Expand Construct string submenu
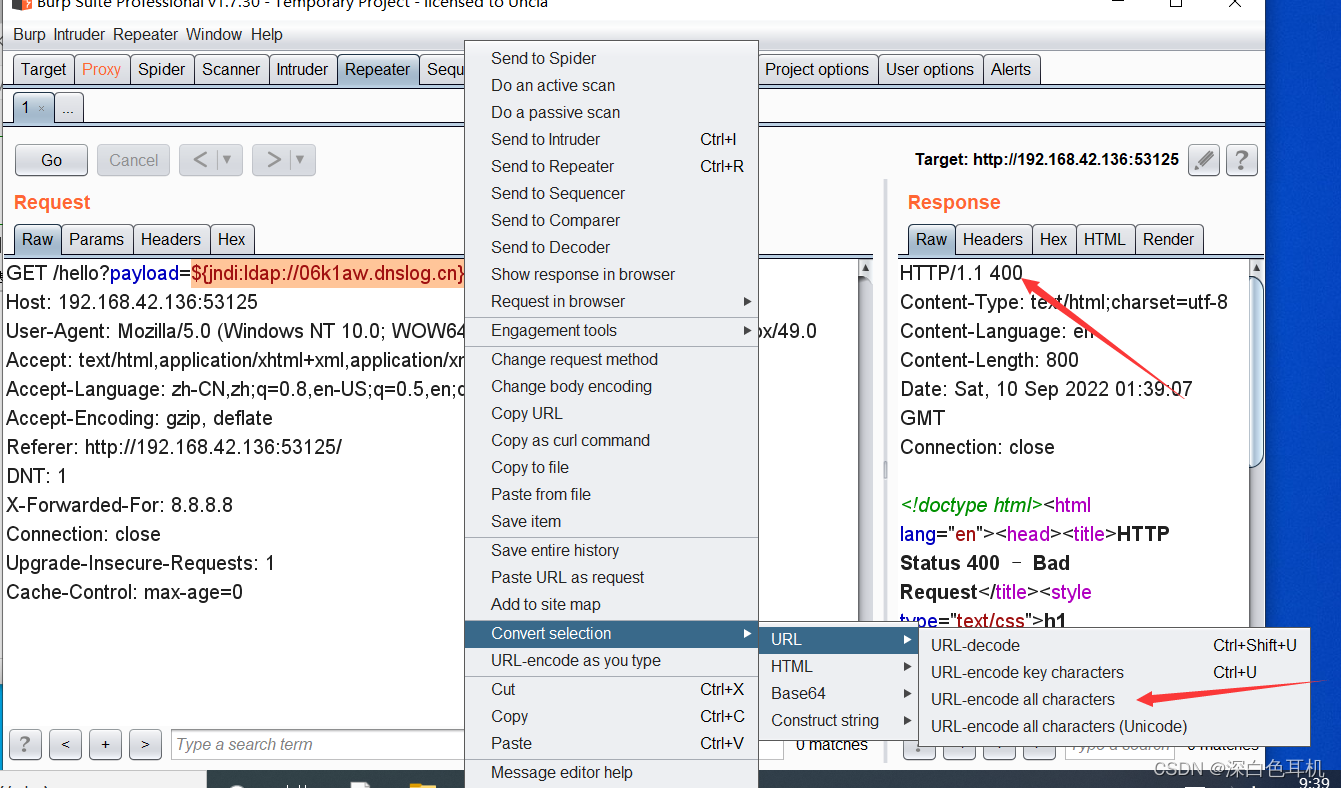Viewport: 1341px width, 788px height. (839, 720)
